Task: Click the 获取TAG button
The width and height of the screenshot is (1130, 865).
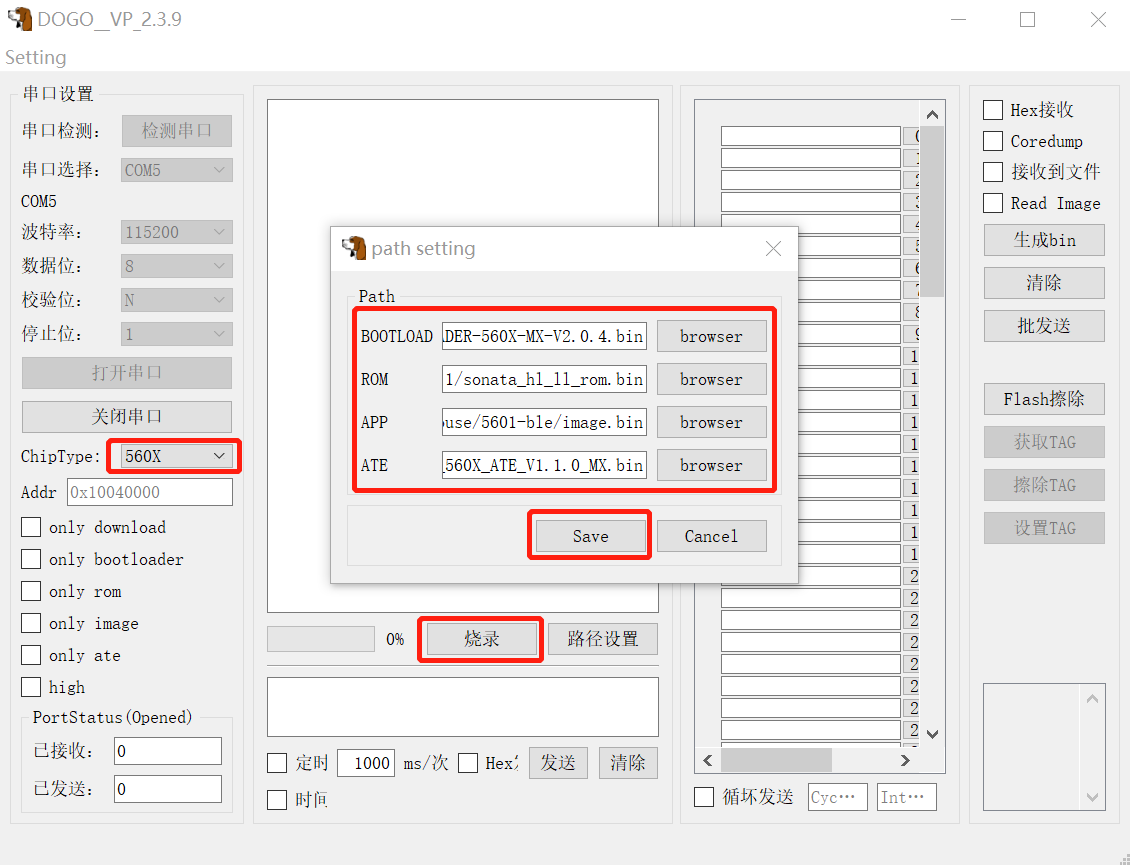Action: [1044, 442]
